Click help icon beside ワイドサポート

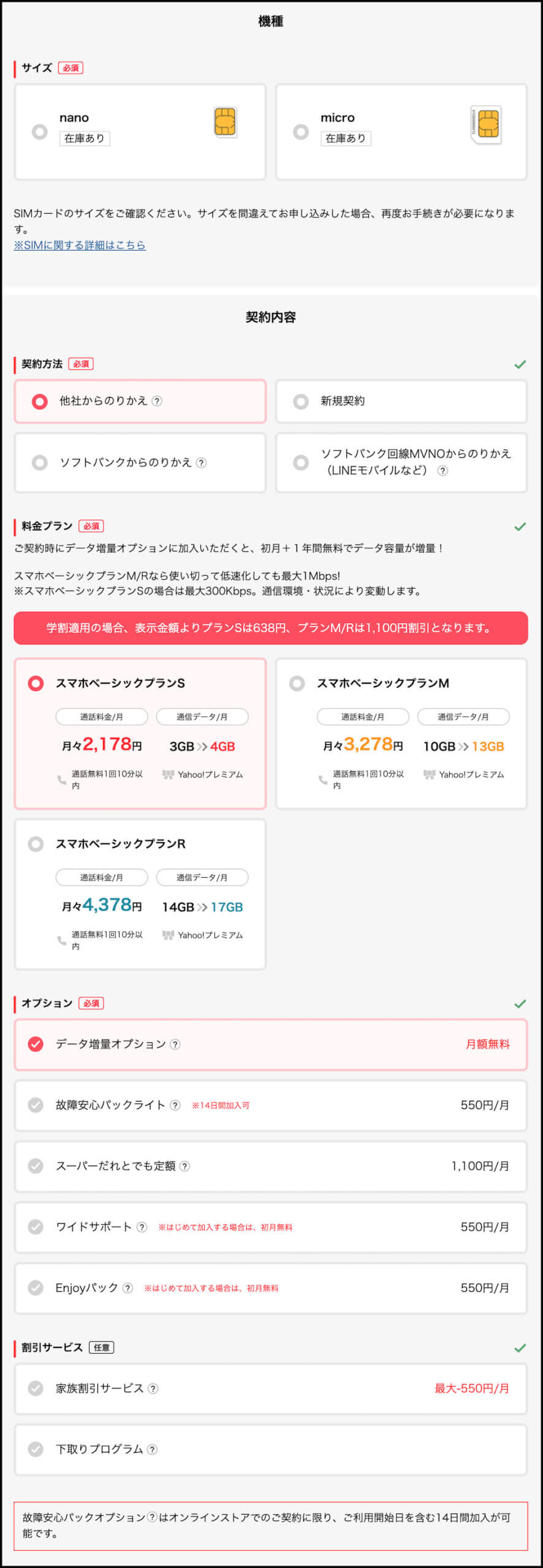[142, 1227]
